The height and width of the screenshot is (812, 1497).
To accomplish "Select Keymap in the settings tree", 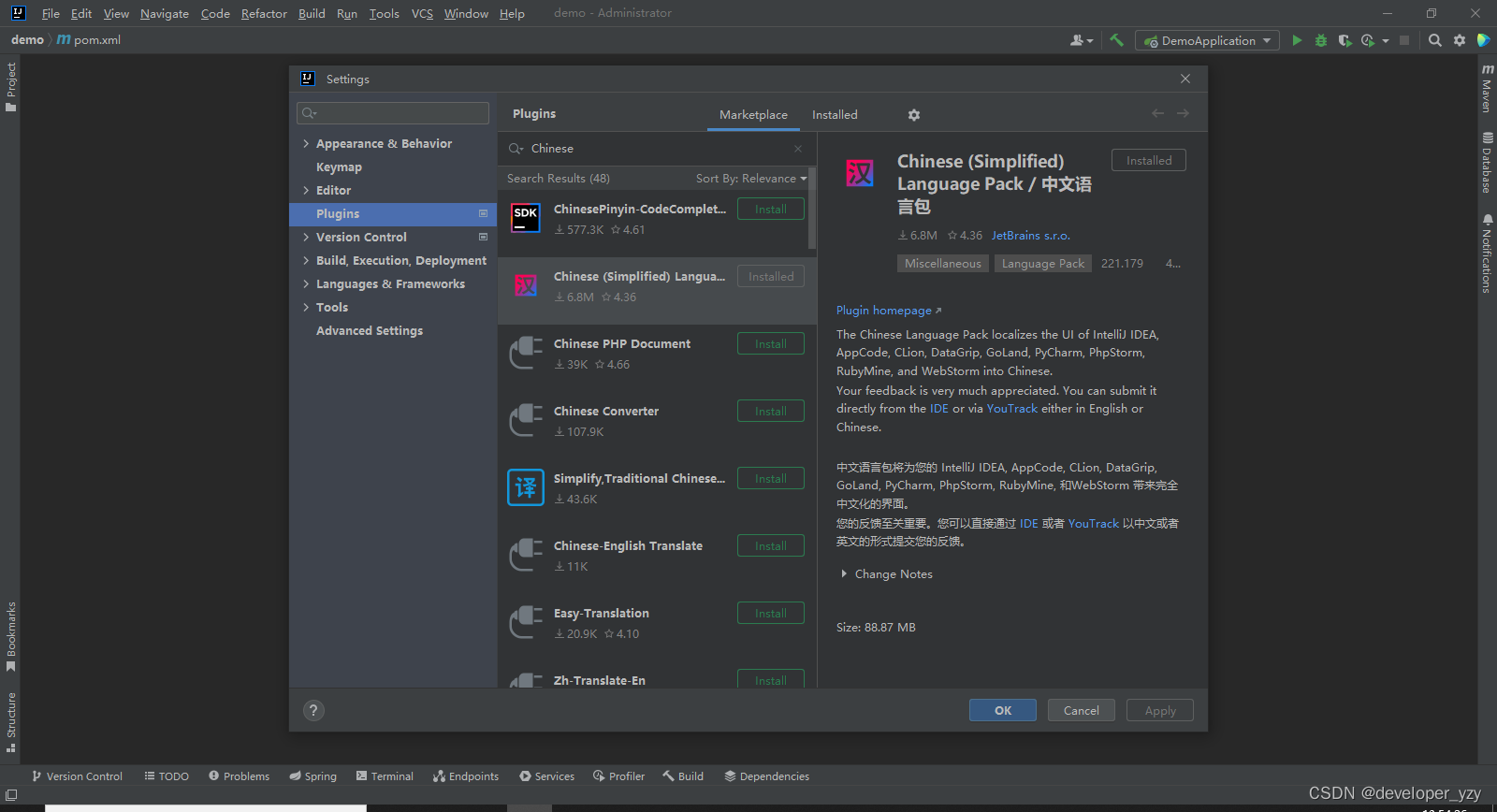I will pos(339,167).
